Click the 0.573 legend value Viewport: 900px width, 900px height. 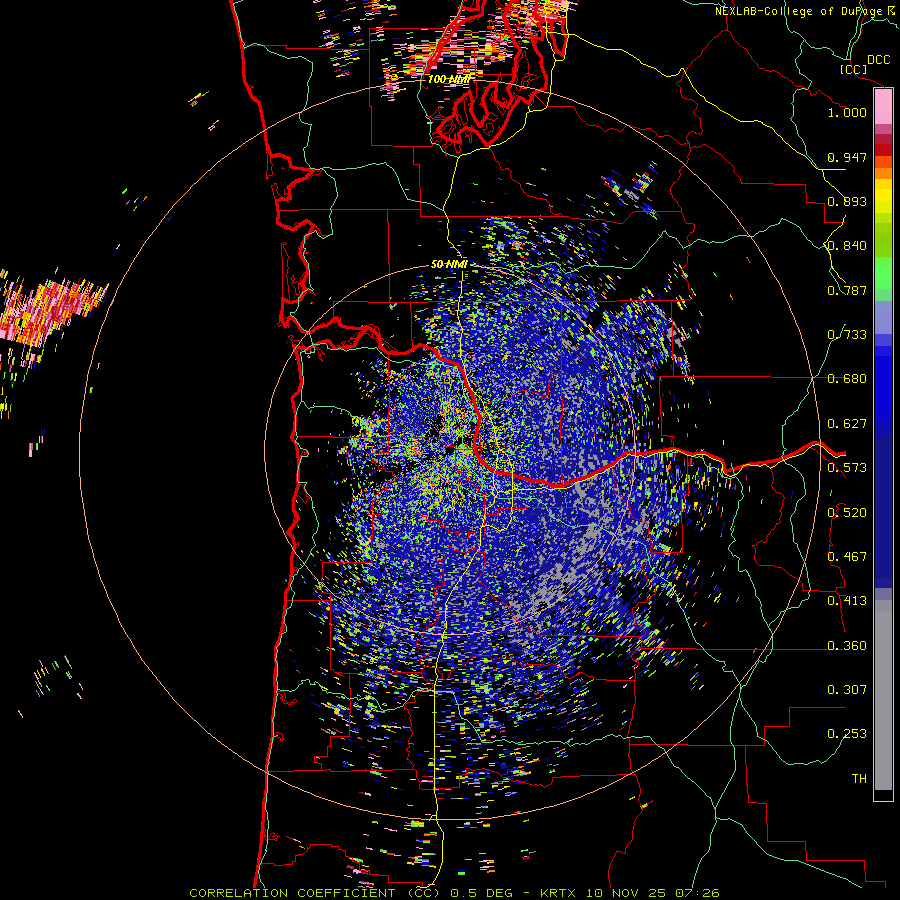[847, 468]
